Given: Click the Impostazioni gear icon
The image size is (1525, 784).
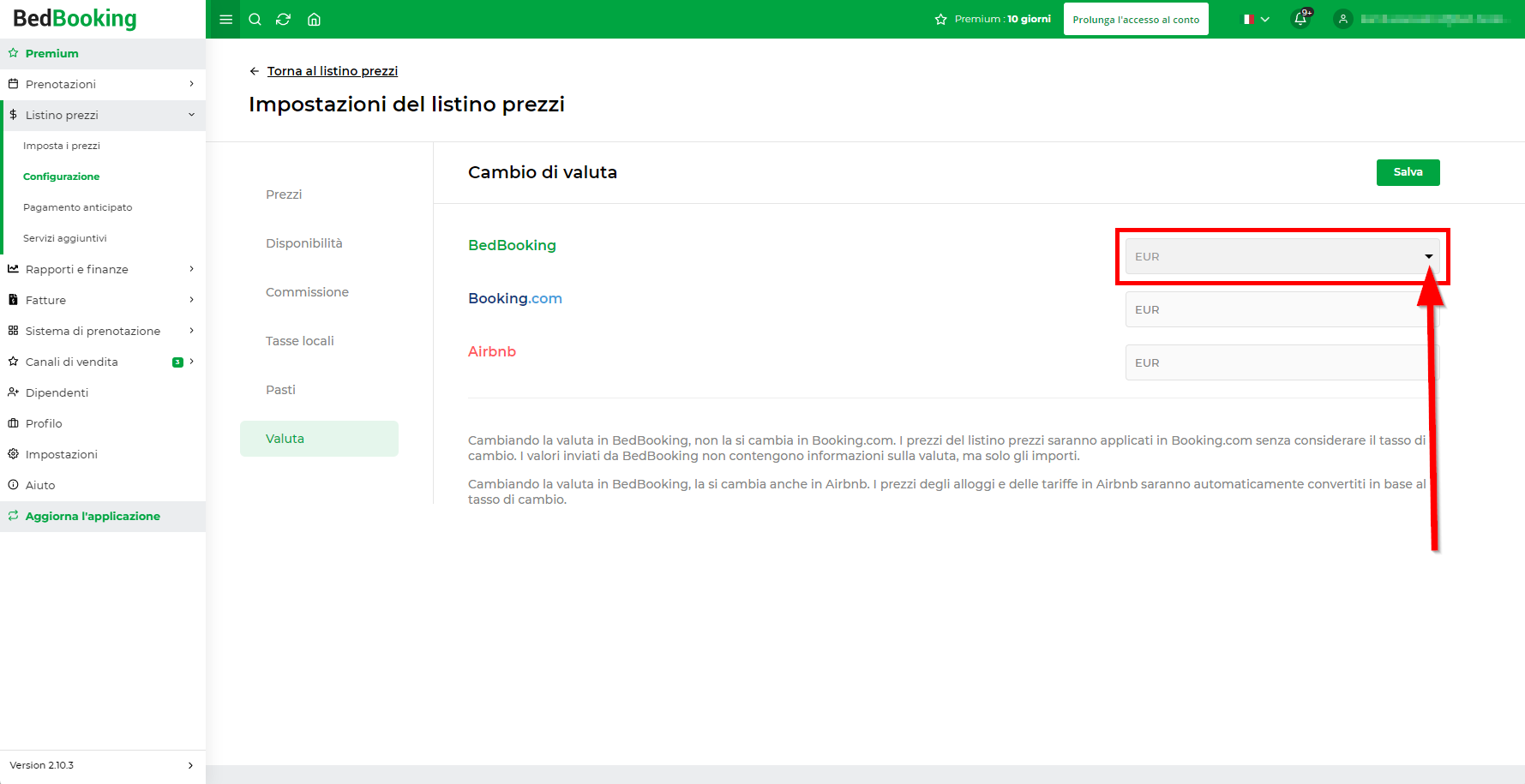Looking at the screenshot, I should 13,454.
